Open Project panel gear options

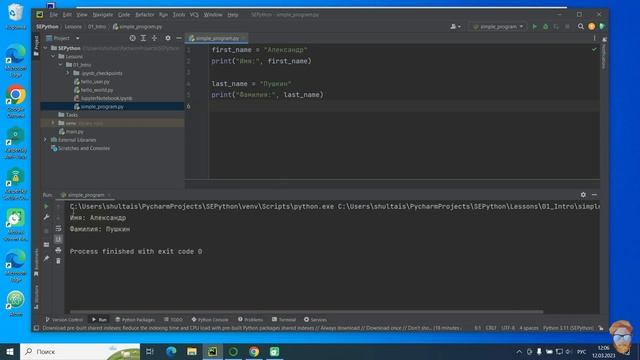(x=168, y=38)
